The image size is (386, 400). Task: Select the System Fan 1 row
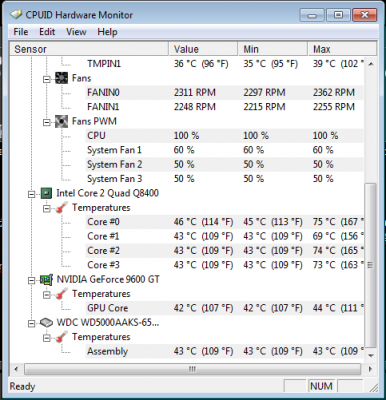225,150
